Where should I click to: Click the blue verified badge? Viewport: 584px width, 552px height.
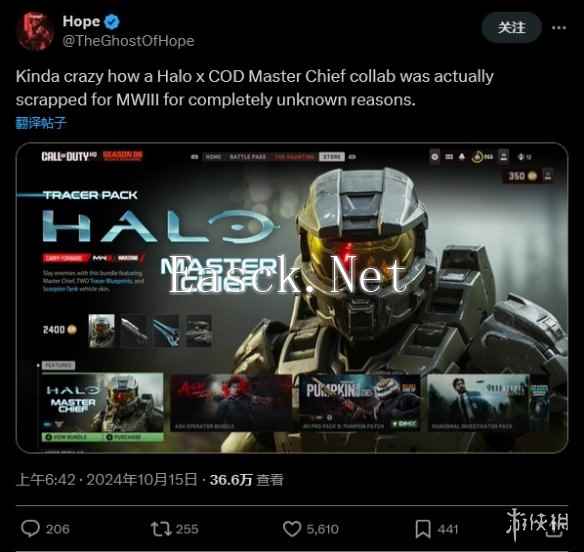click(112, 22)
